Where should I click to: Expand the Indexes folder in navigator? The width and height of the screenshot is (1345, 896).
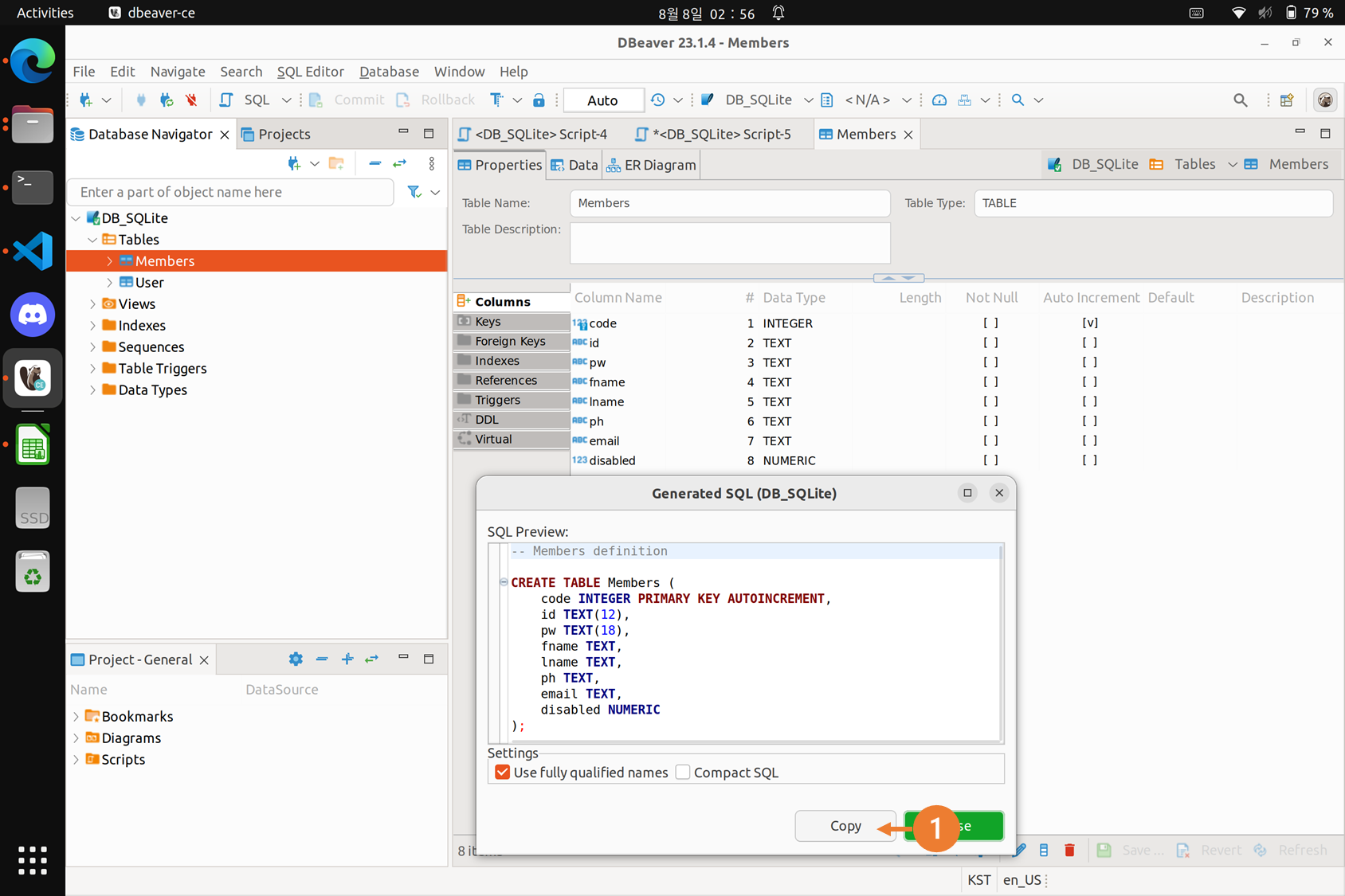pyautogui.click(x=92, y=326)
